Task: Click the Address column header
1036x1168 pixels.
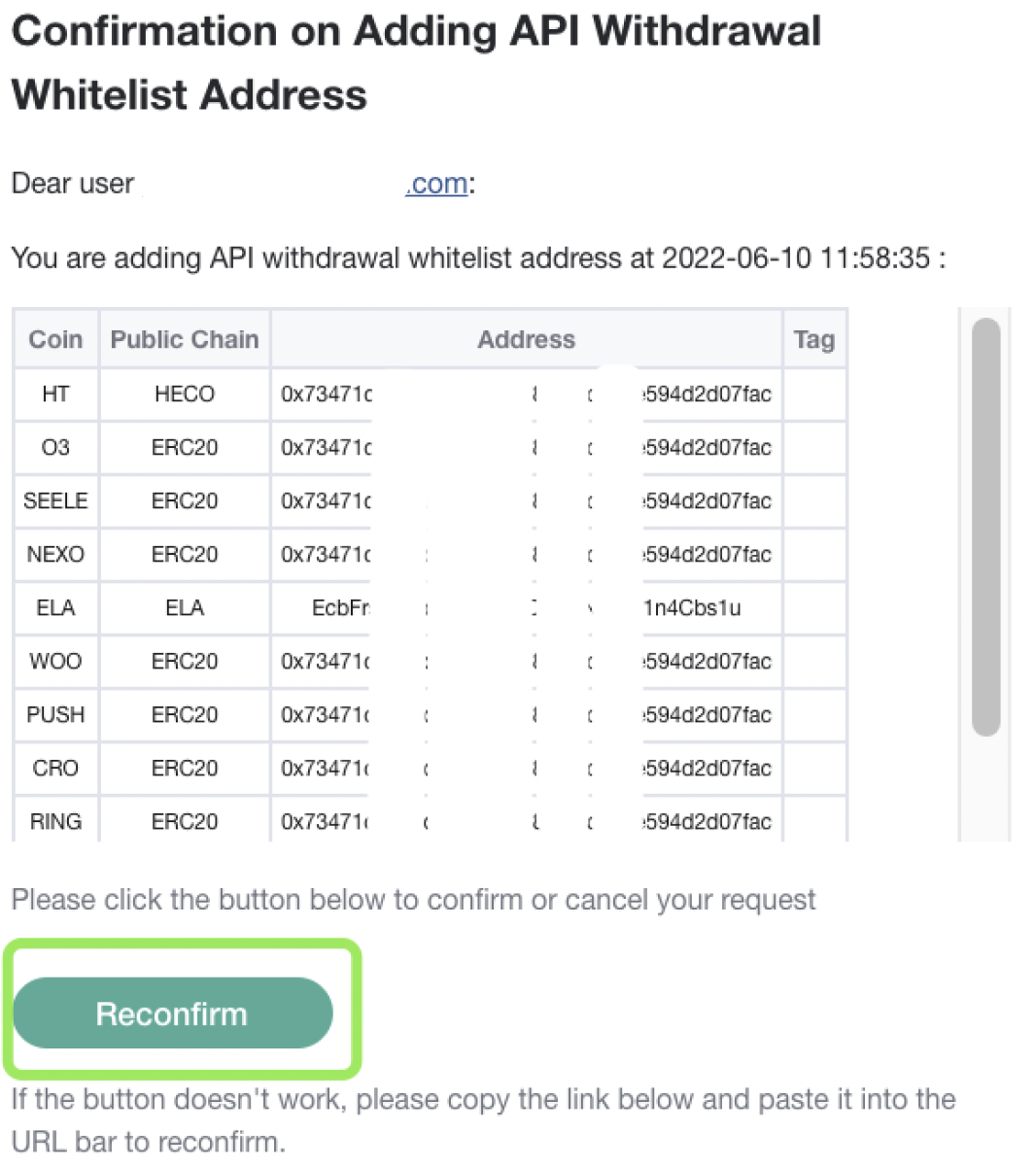Action: pos(527,339)
